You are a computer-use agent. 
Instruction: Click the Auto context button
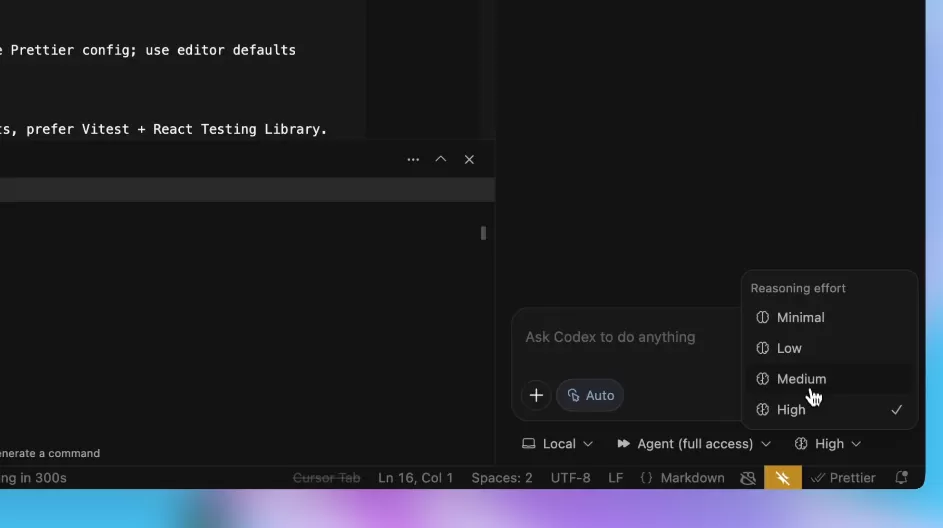pyautogui.click(x=589, y=395)
